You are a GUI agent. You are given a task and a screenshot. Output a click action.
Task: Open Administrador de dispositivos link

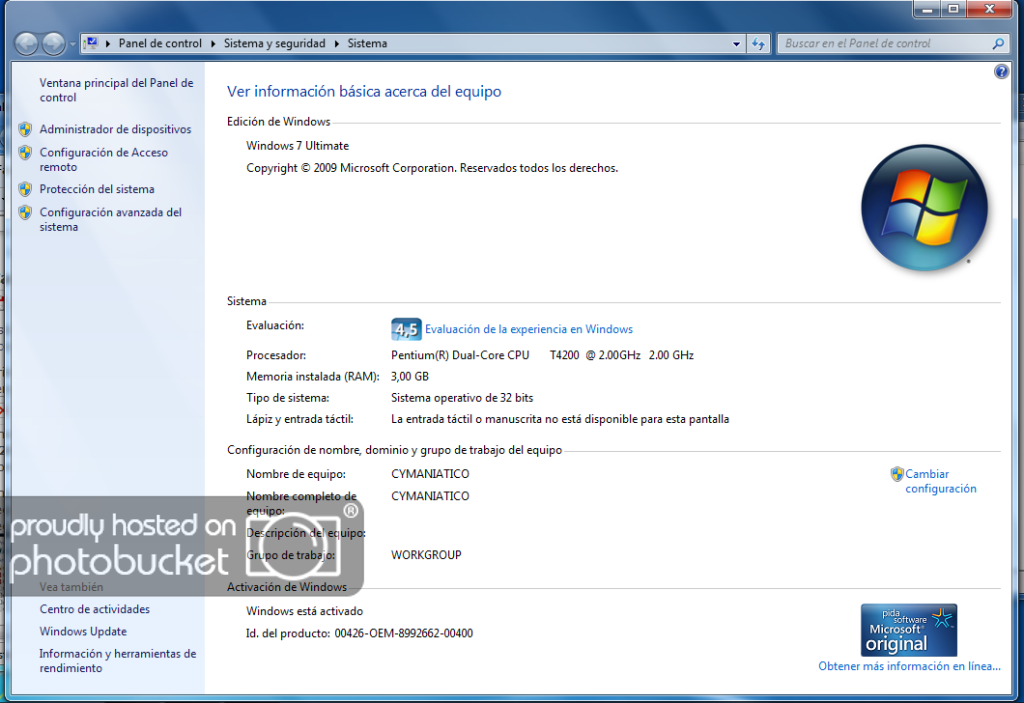(115, 129)
